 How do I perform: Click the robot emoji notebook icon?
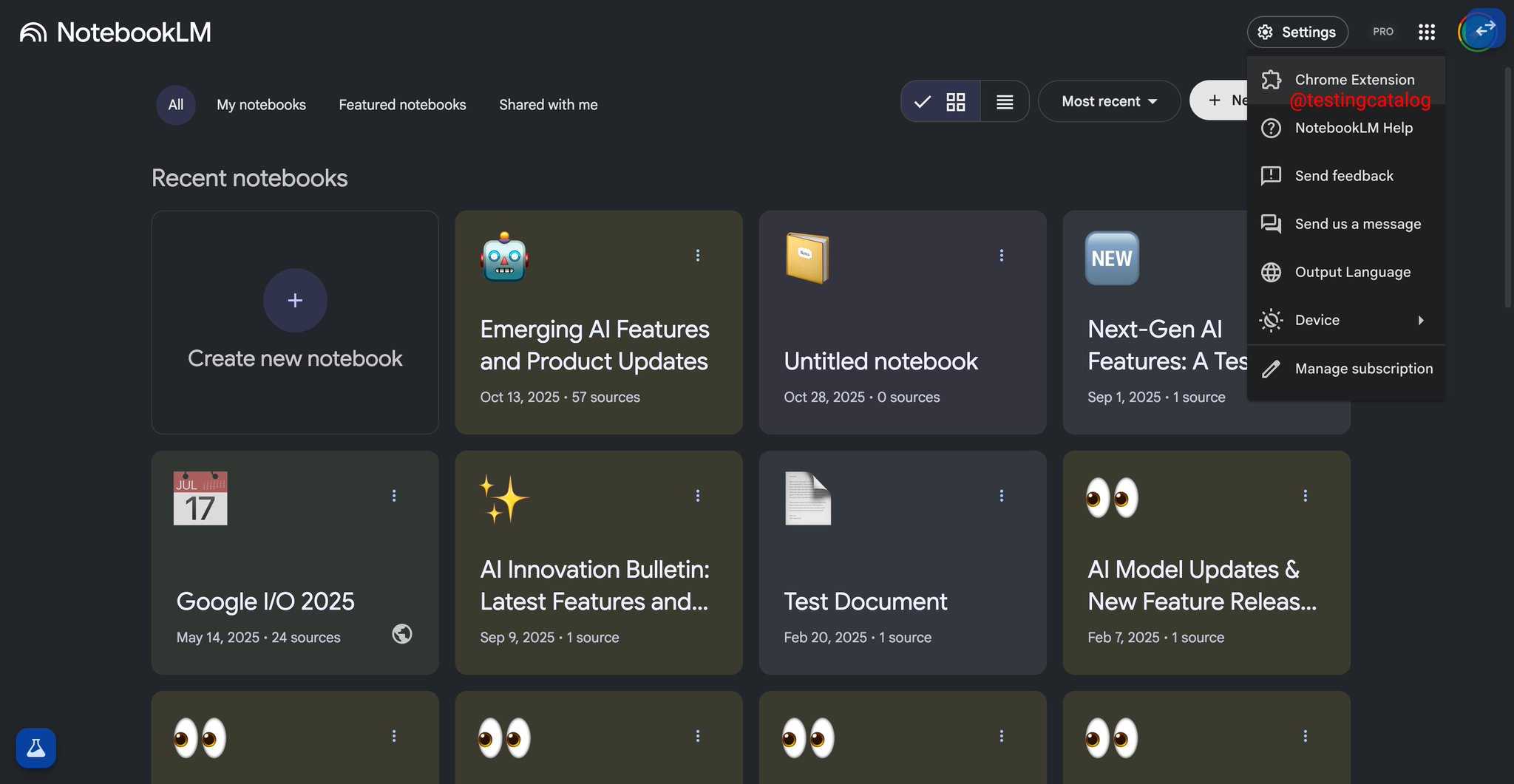tap(504, 257)
